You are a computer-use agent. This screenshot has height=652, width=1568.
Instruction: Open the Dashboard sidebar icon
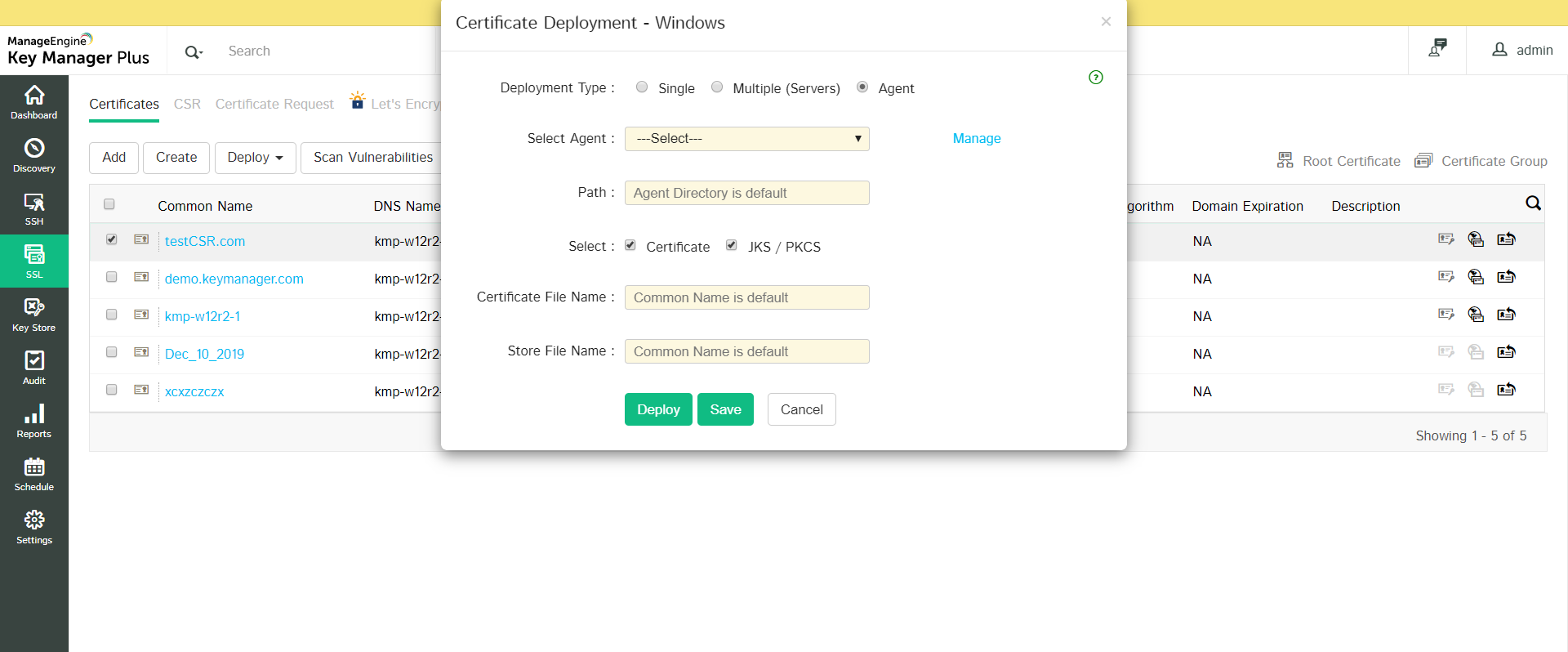[x=34, y=102]
